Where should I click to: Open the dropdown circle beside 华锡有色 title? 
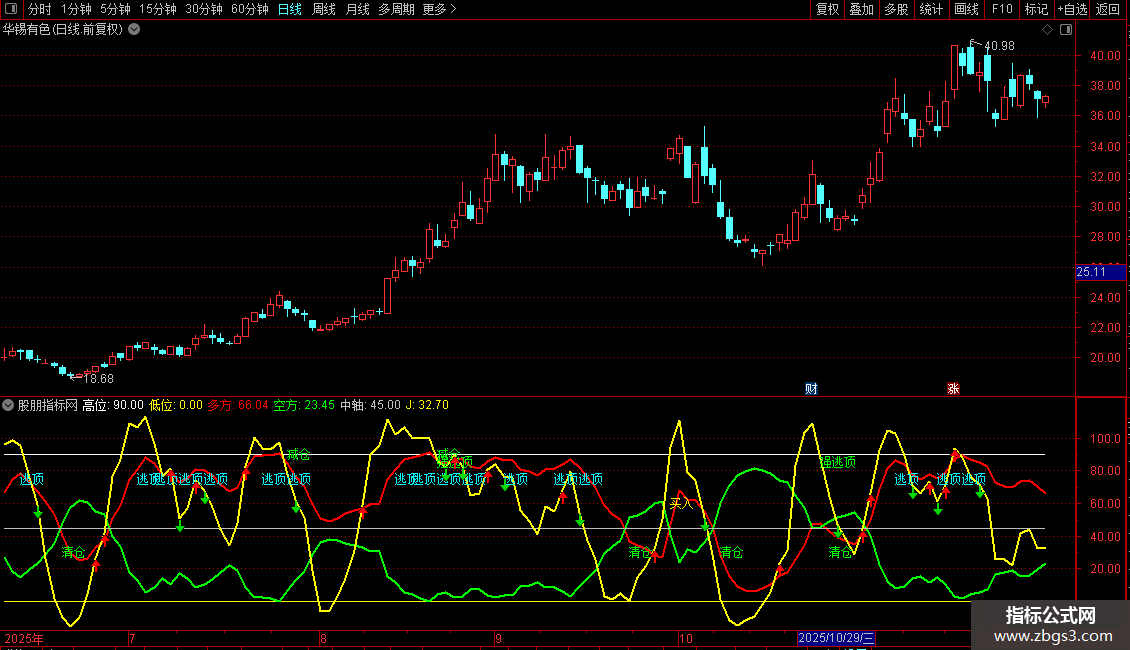coord(134,30)
